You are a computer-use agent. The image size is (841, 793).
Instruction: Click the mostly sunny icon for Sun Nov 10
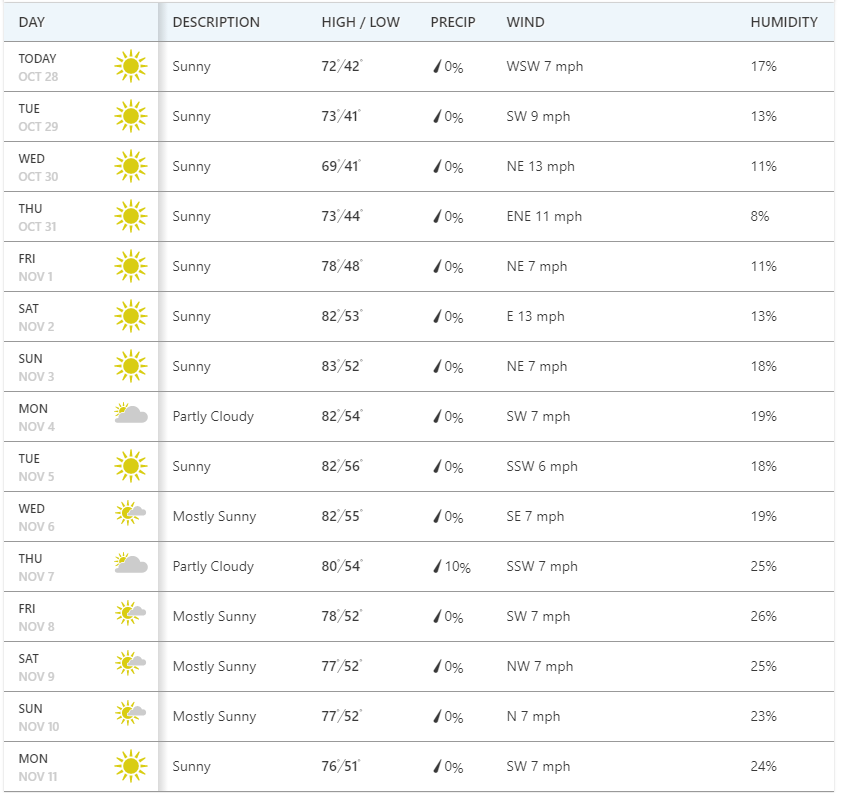[130, 714]
